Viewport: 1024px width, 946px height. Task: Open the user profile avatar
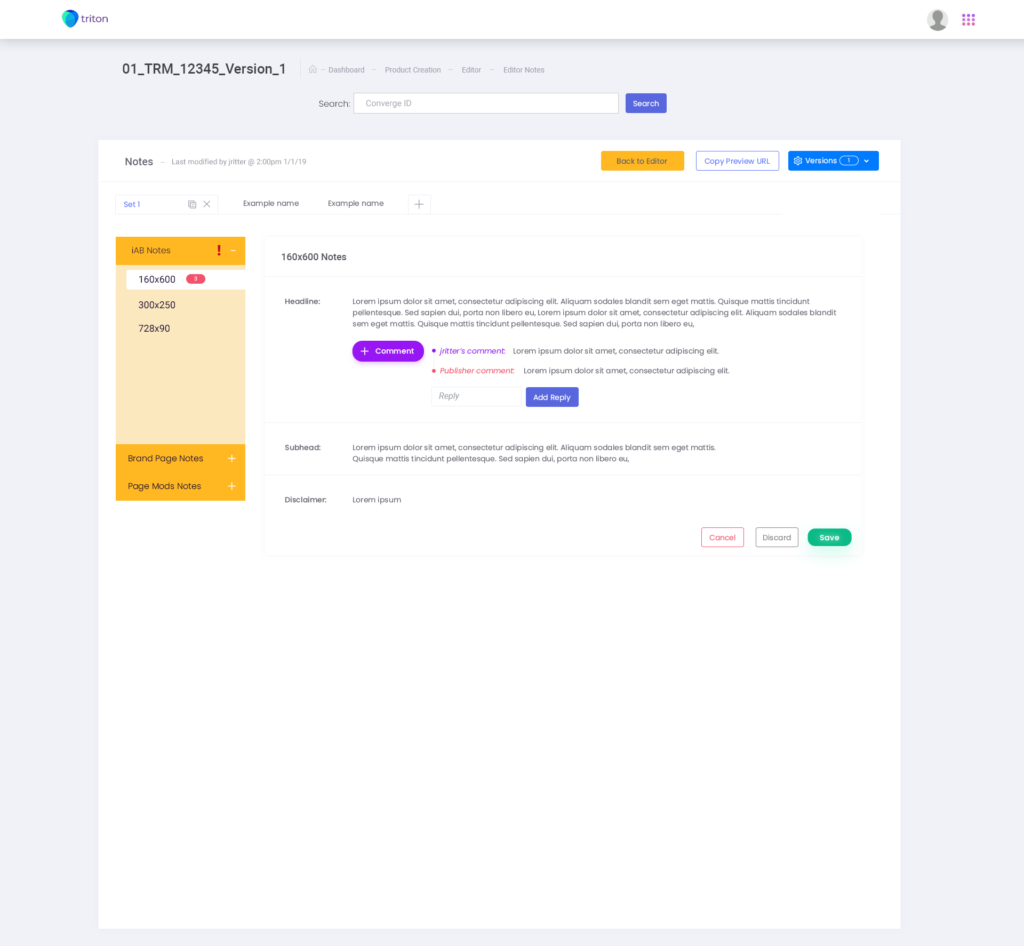point(937,20)
